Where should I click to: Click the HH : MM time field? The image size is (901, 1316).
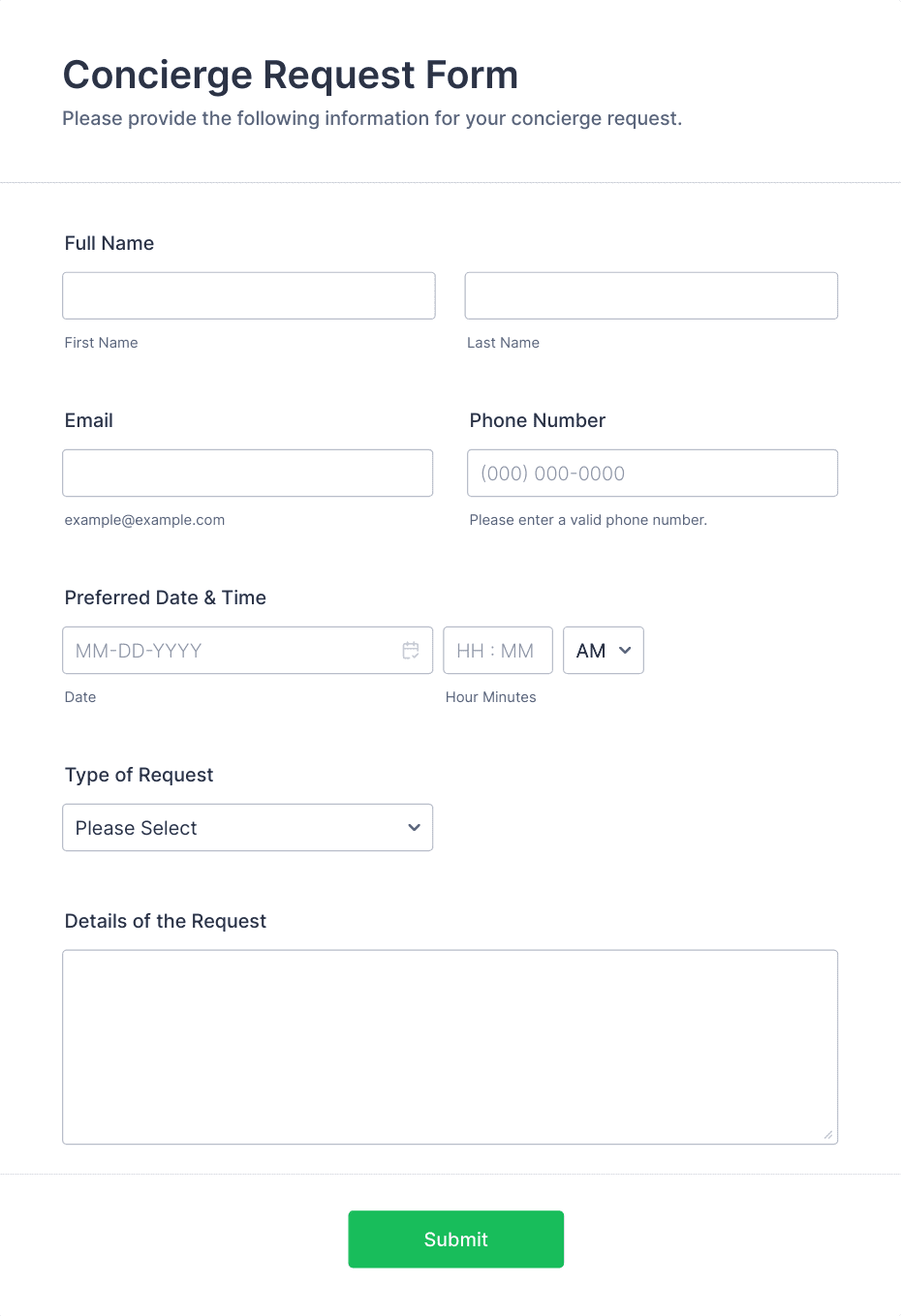point(498,650)
